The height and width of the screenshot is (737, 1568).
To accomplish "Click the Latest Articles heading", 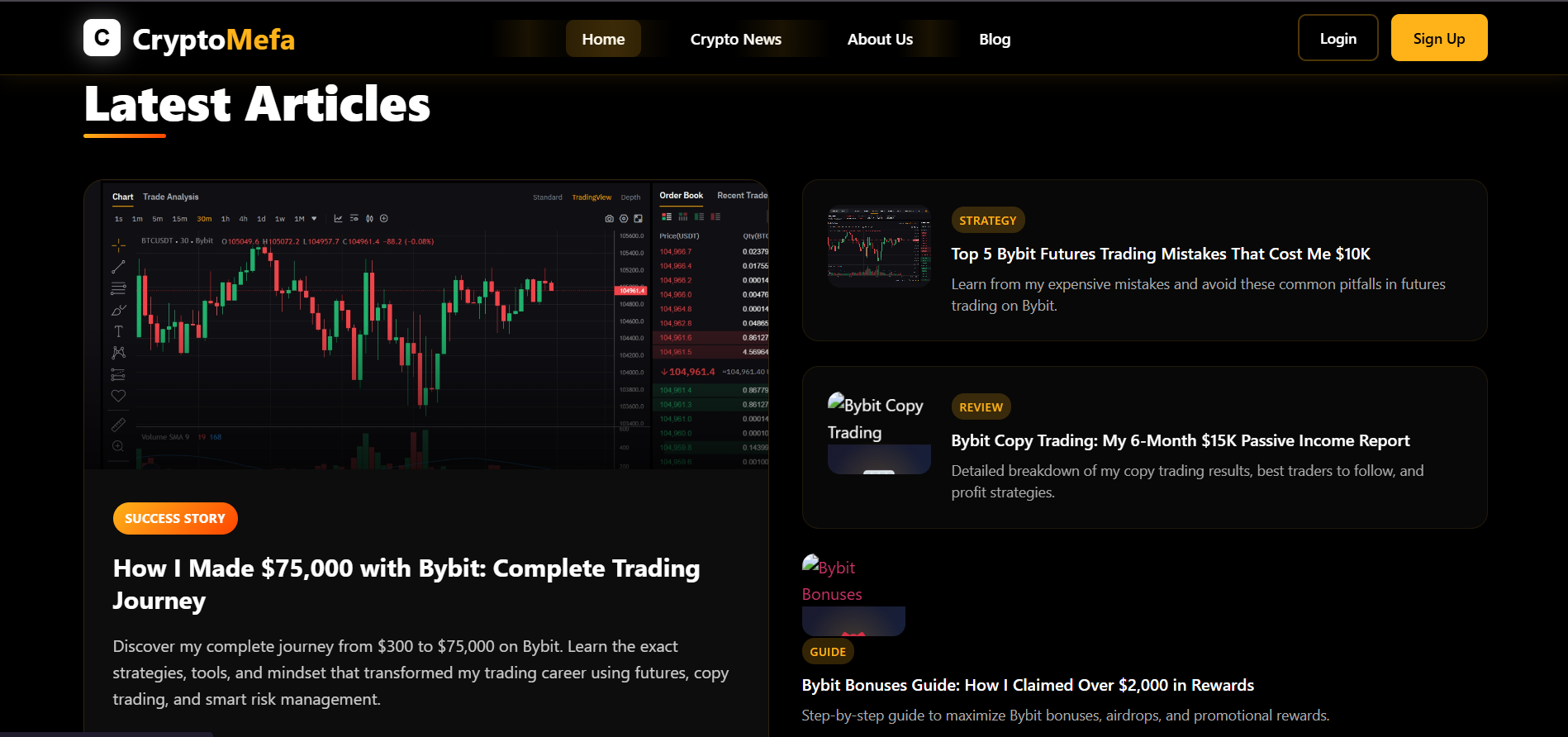I will point(257,105).
